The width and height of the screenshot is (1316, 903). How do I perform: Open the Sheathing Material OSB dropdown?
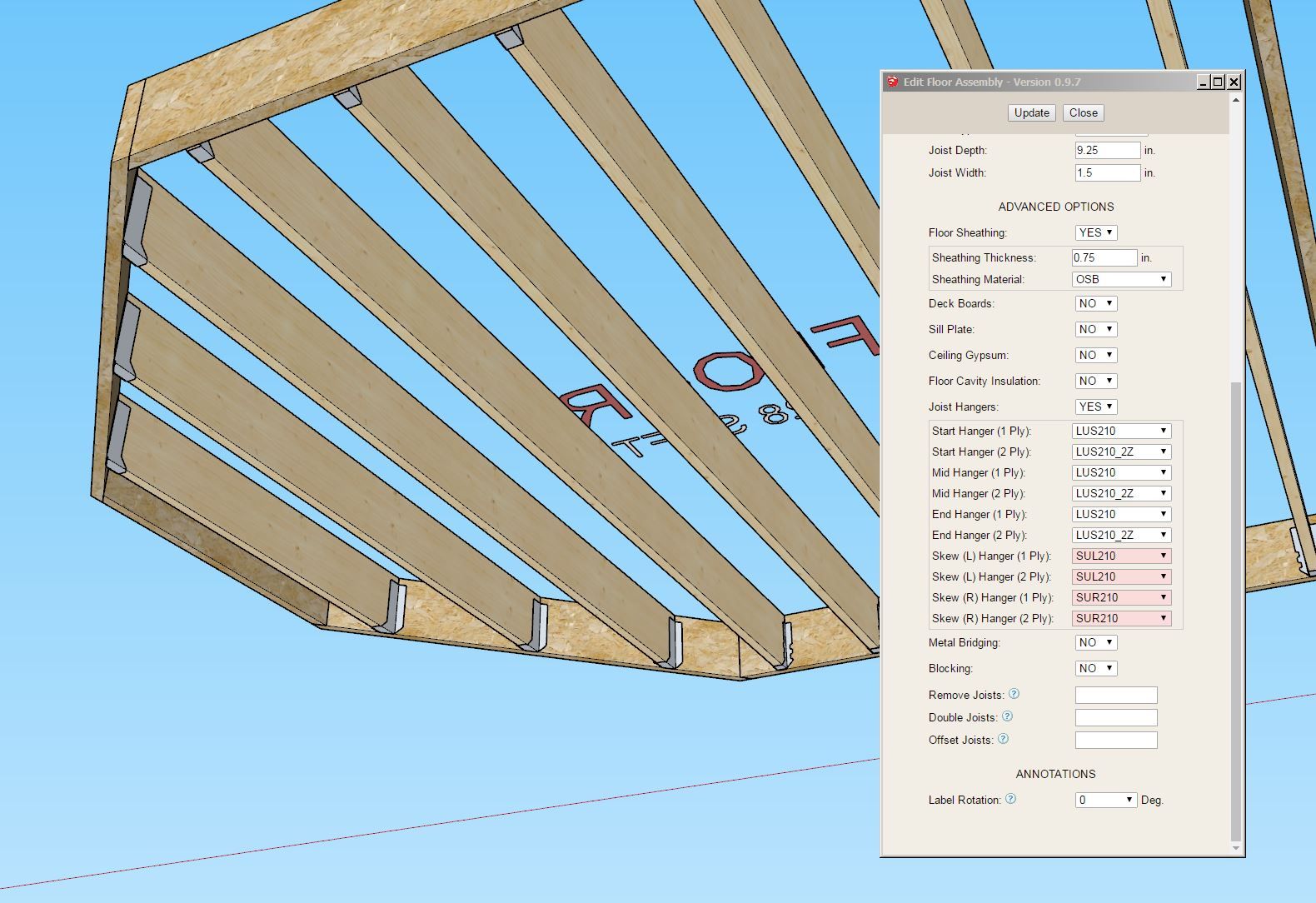pos(1122,279)
